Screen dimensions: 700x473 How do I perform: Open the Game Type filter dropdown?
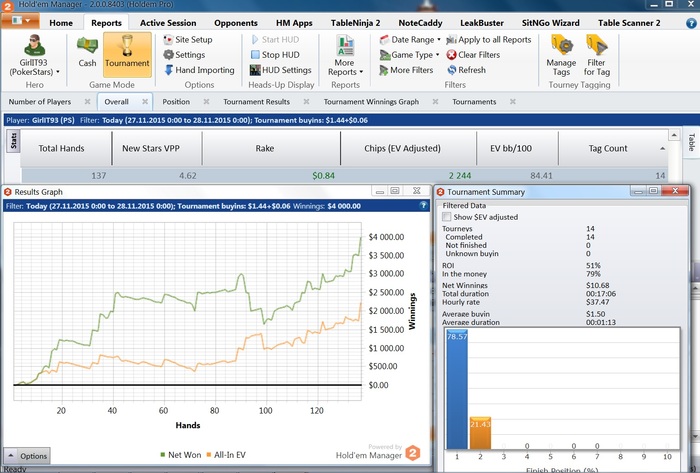pos(409,55)
